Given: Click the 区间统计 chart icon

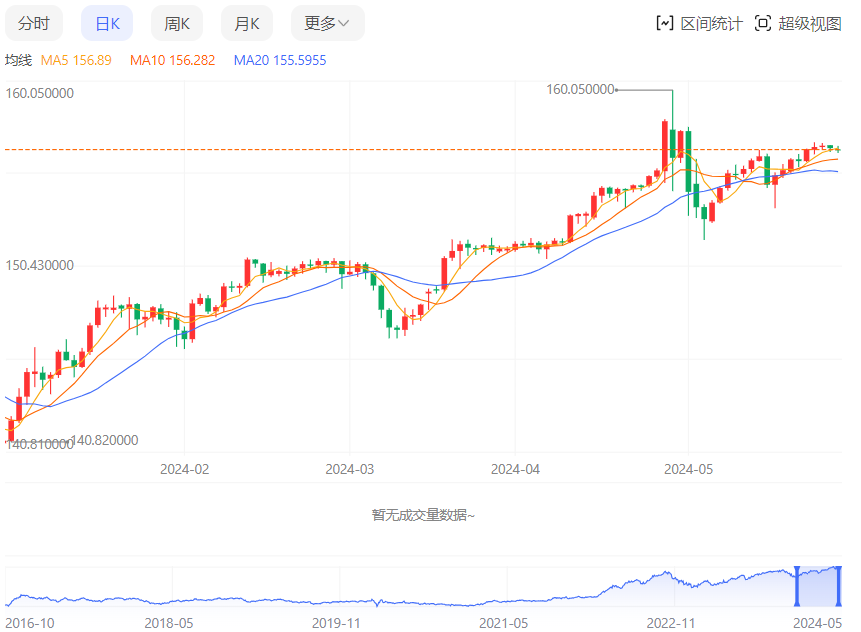Looking at the screenshot, I should (x=664, y=24).
